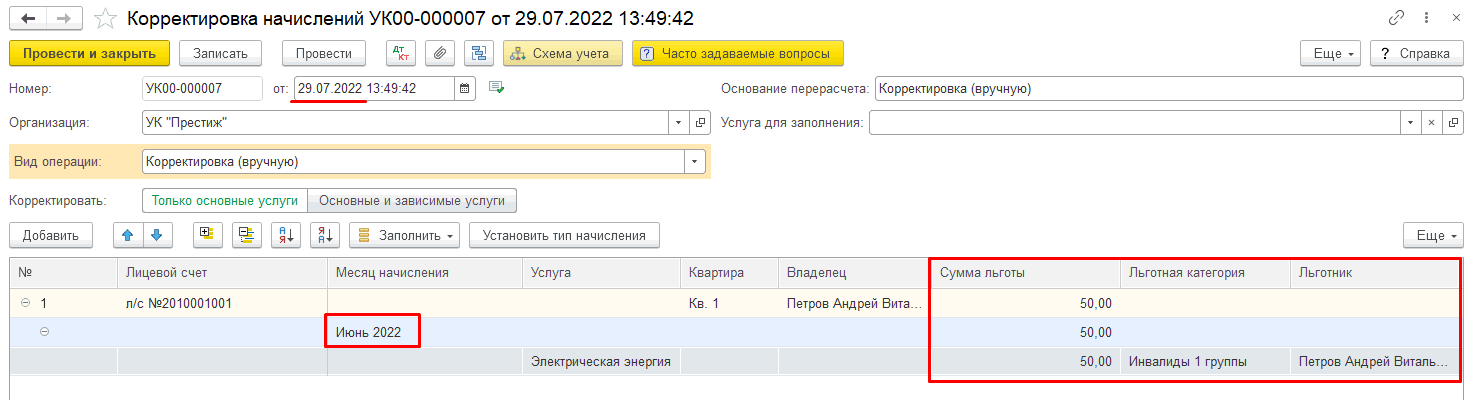Open the 'Организация' dropdown list

[677, 123]
